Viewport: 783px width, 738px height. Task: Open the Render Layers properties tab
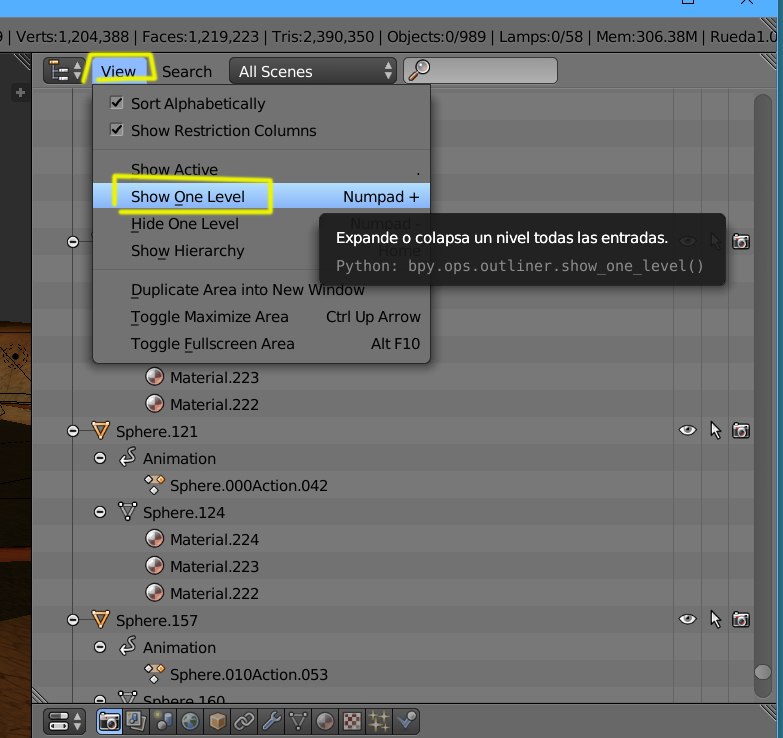click(136, 722)
